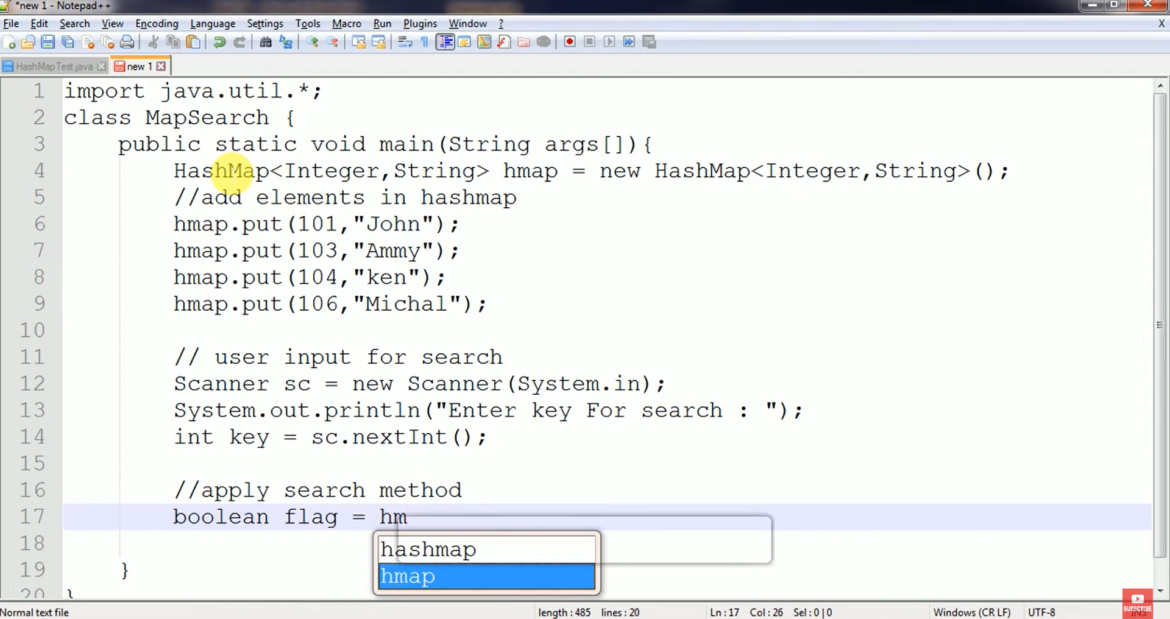1170x619 pixels.
Task: Play back recorded macro icon
Action: 609,42
